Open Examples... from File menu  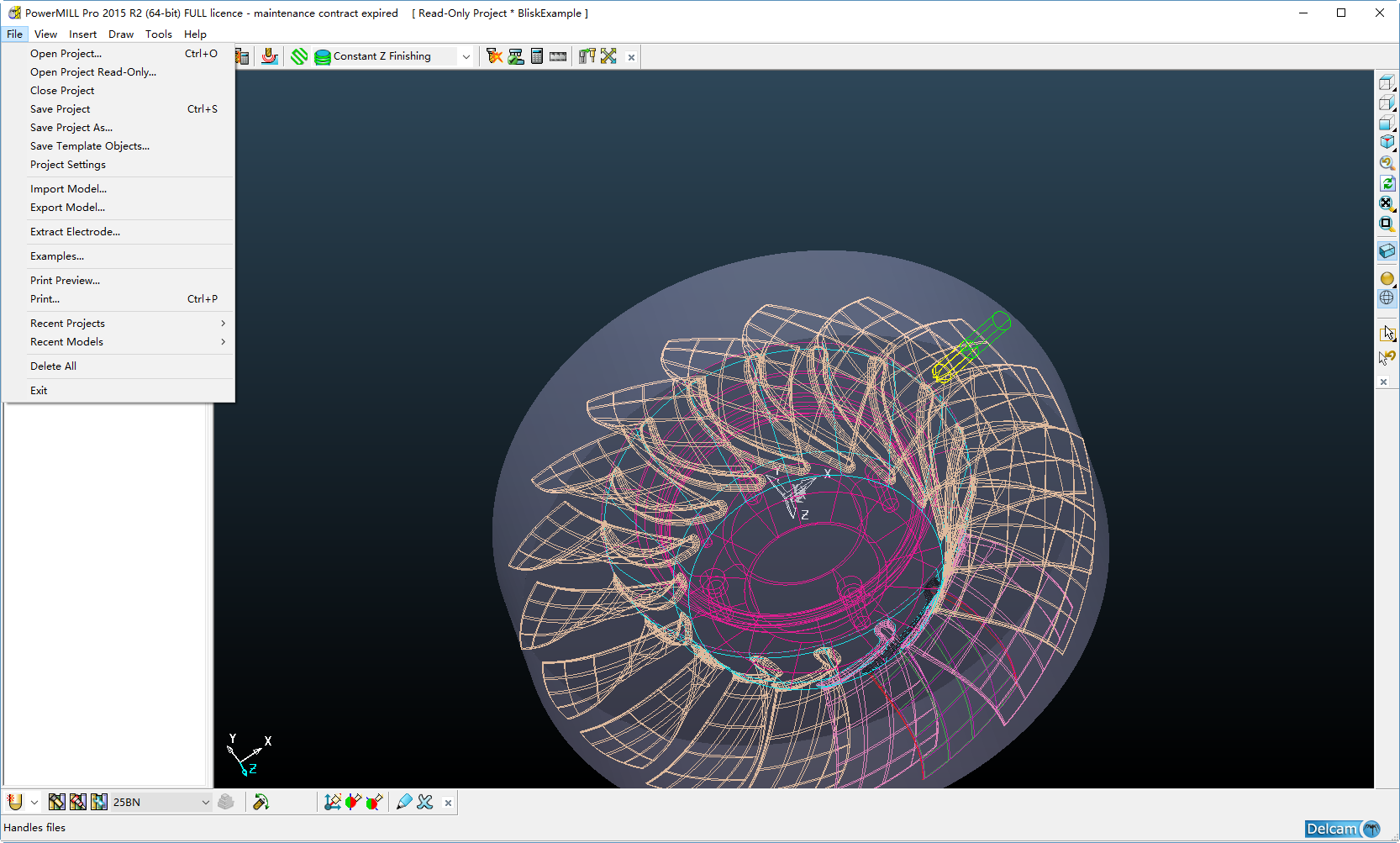click(x=118, y=256)
